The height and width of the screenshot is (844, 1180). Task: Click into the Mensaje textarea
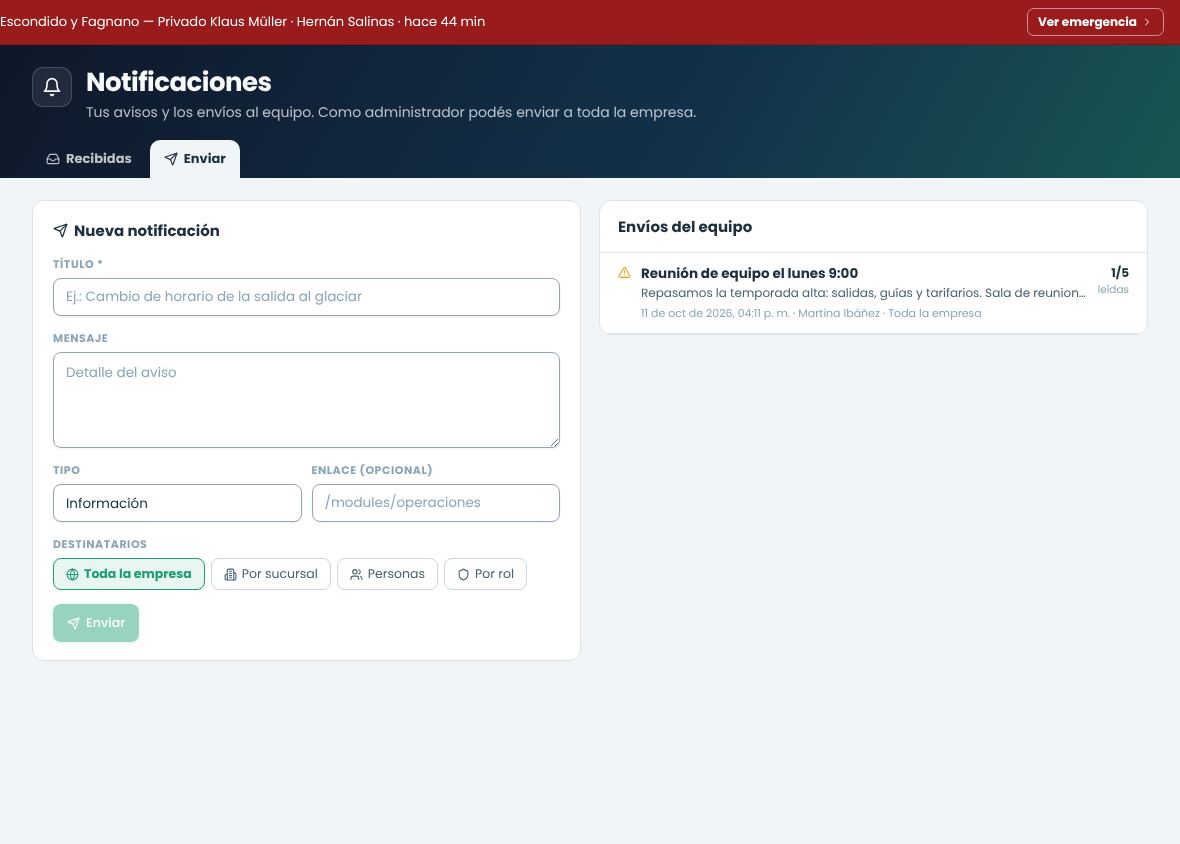(x=306, y=400)
